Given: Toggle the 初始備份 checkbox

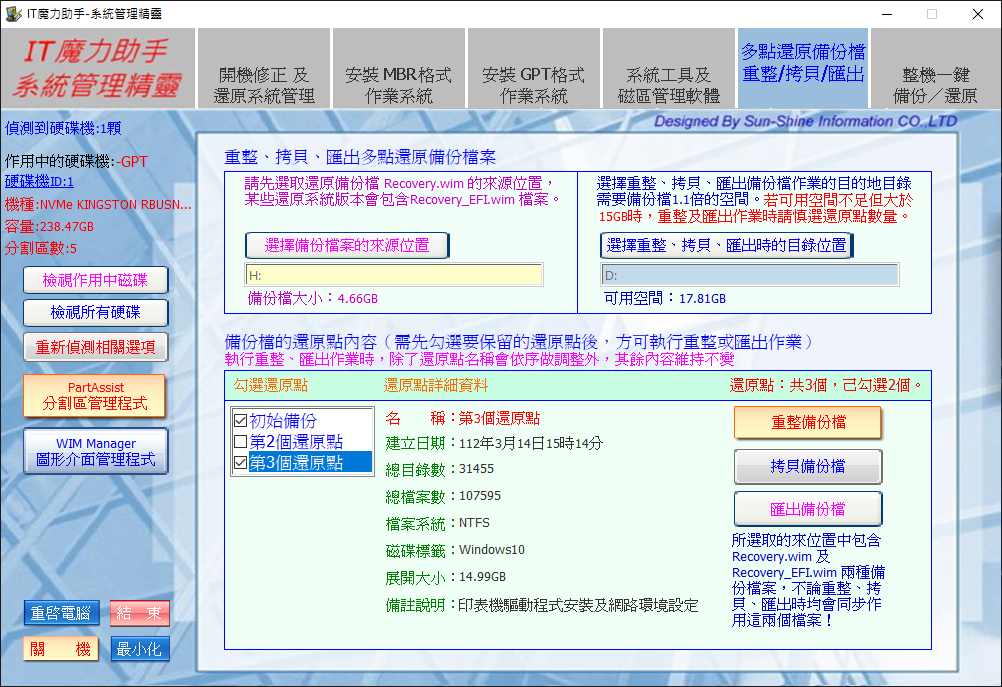Looking at the screenshot, I should point(240,421).
